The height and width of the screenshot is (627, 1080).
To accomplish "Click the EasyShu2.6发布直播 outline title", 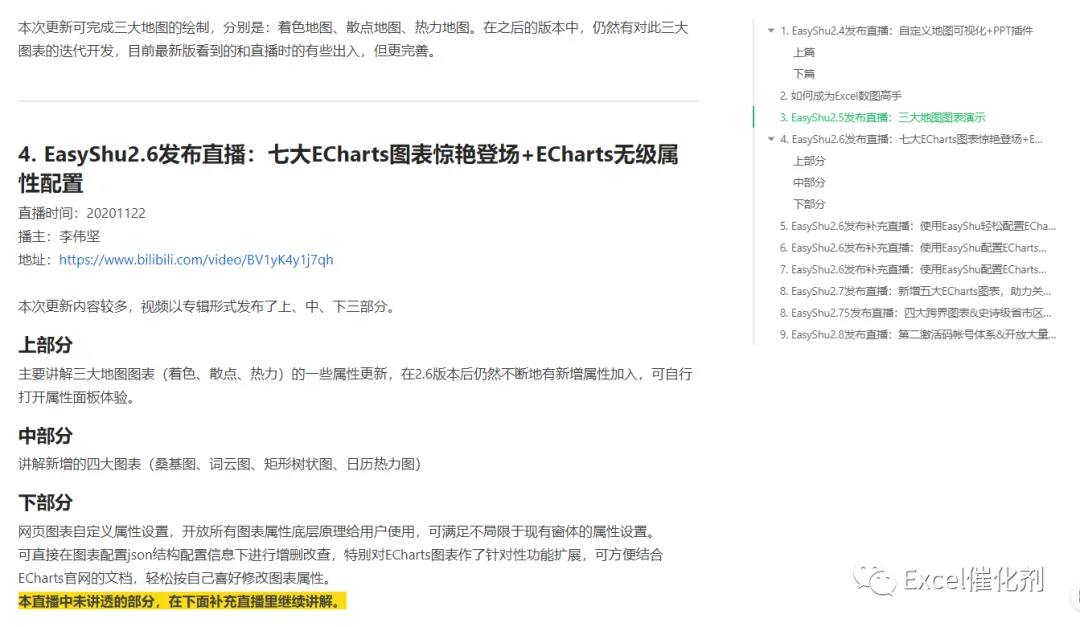I will 911,139.
